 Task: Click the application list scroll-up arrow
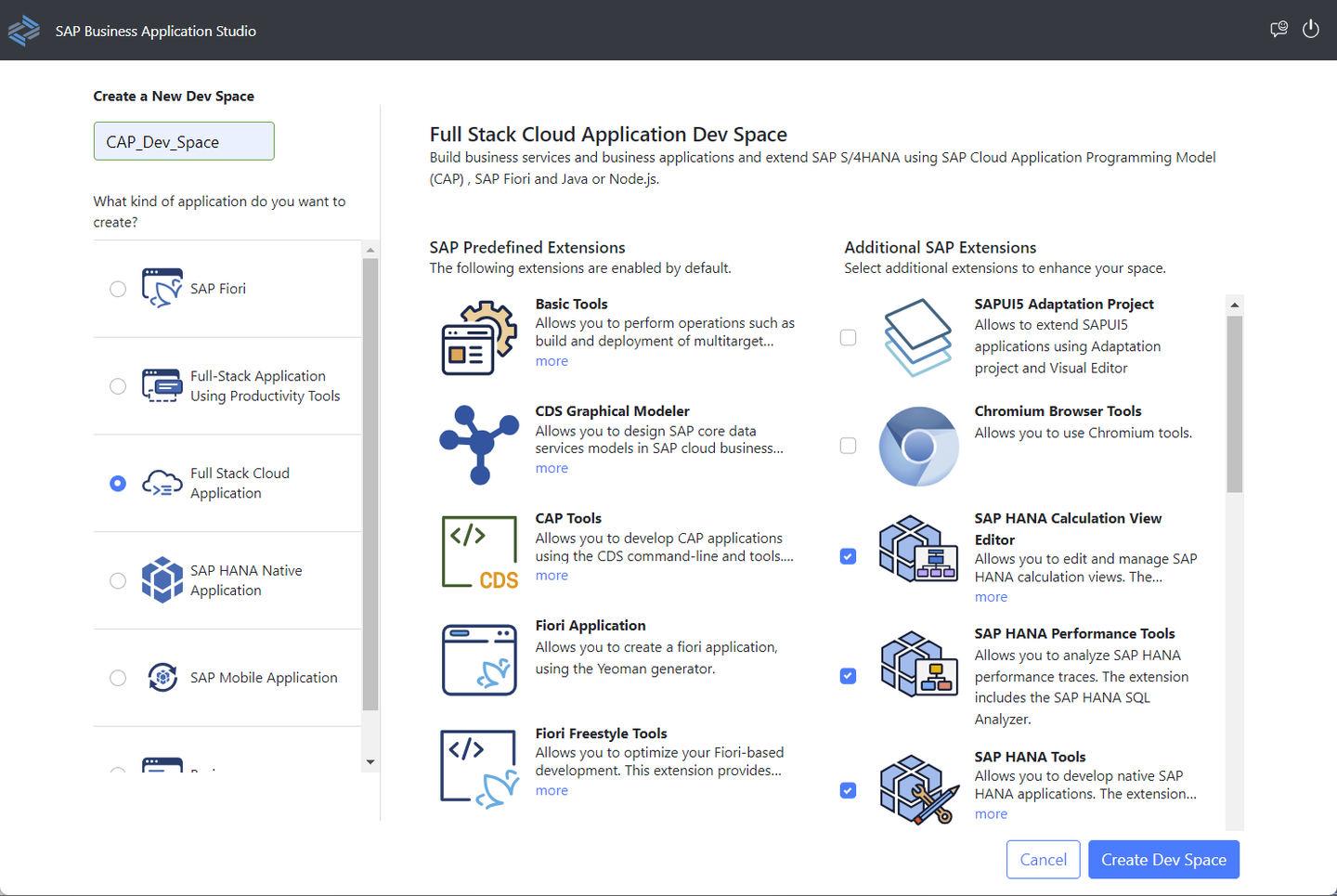pos(370,250)
